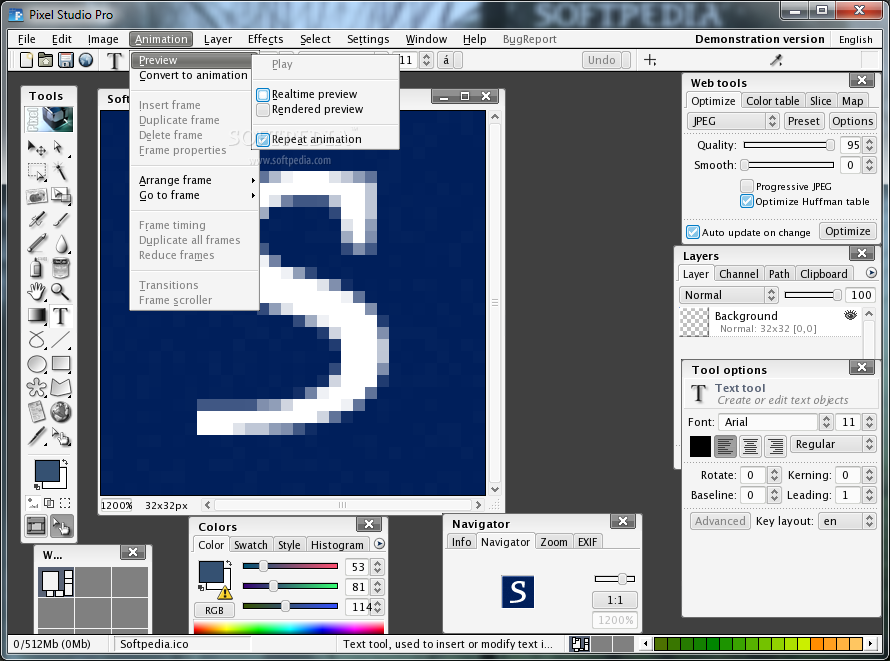Select the glue bottle tool
890x661 pixels.
[x=37, y=267]
